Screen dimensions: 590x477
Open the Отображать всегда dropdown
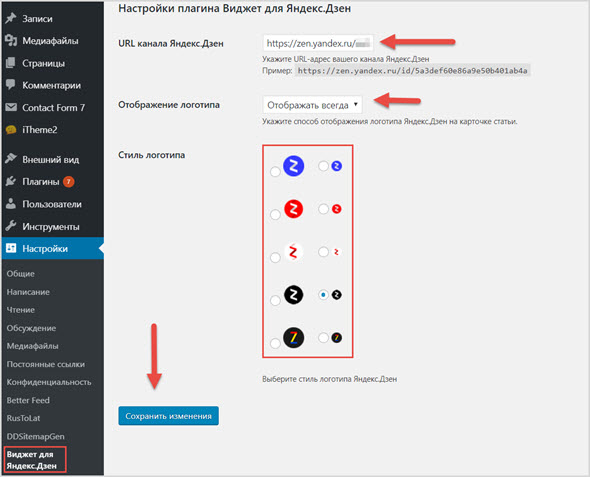[x=312, y=105]
